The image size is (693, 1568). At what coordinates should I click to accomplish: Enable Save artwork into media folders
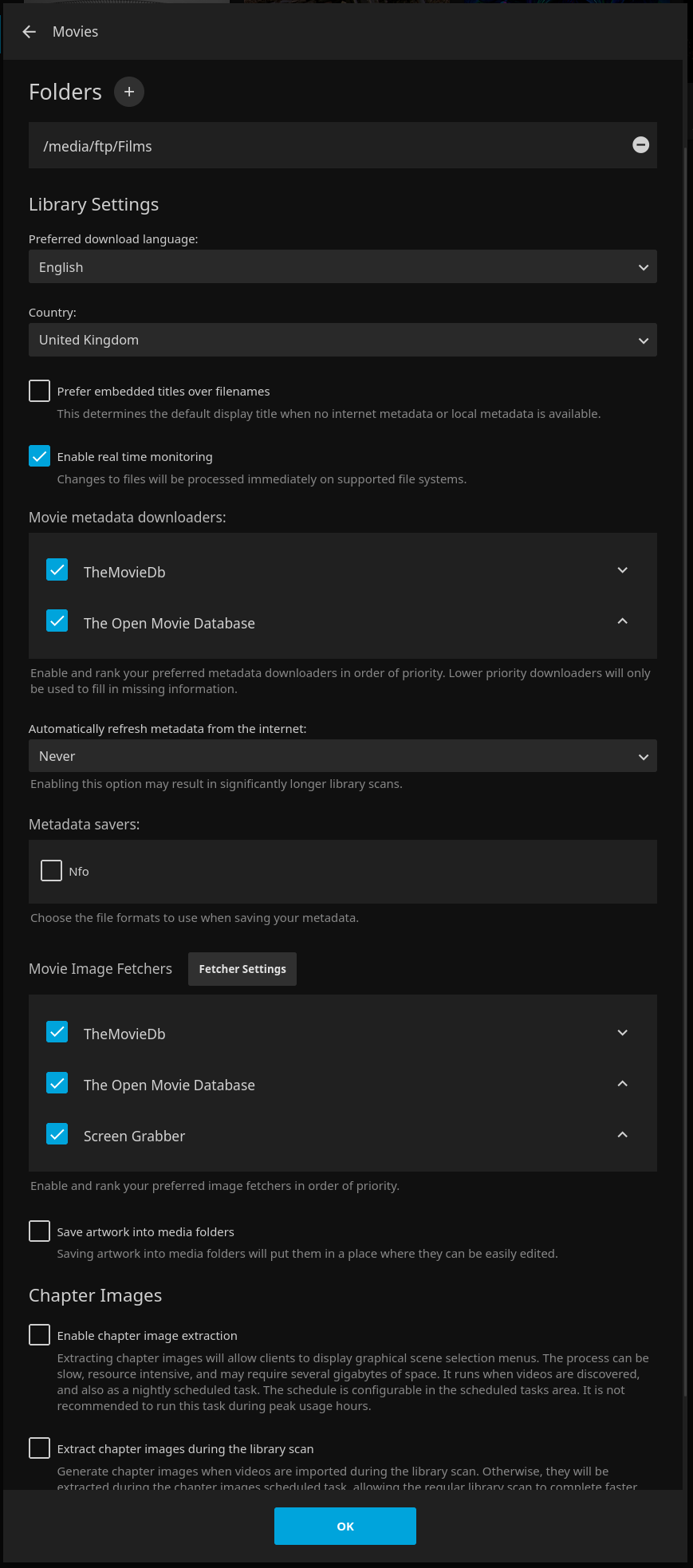(39, 1231)
